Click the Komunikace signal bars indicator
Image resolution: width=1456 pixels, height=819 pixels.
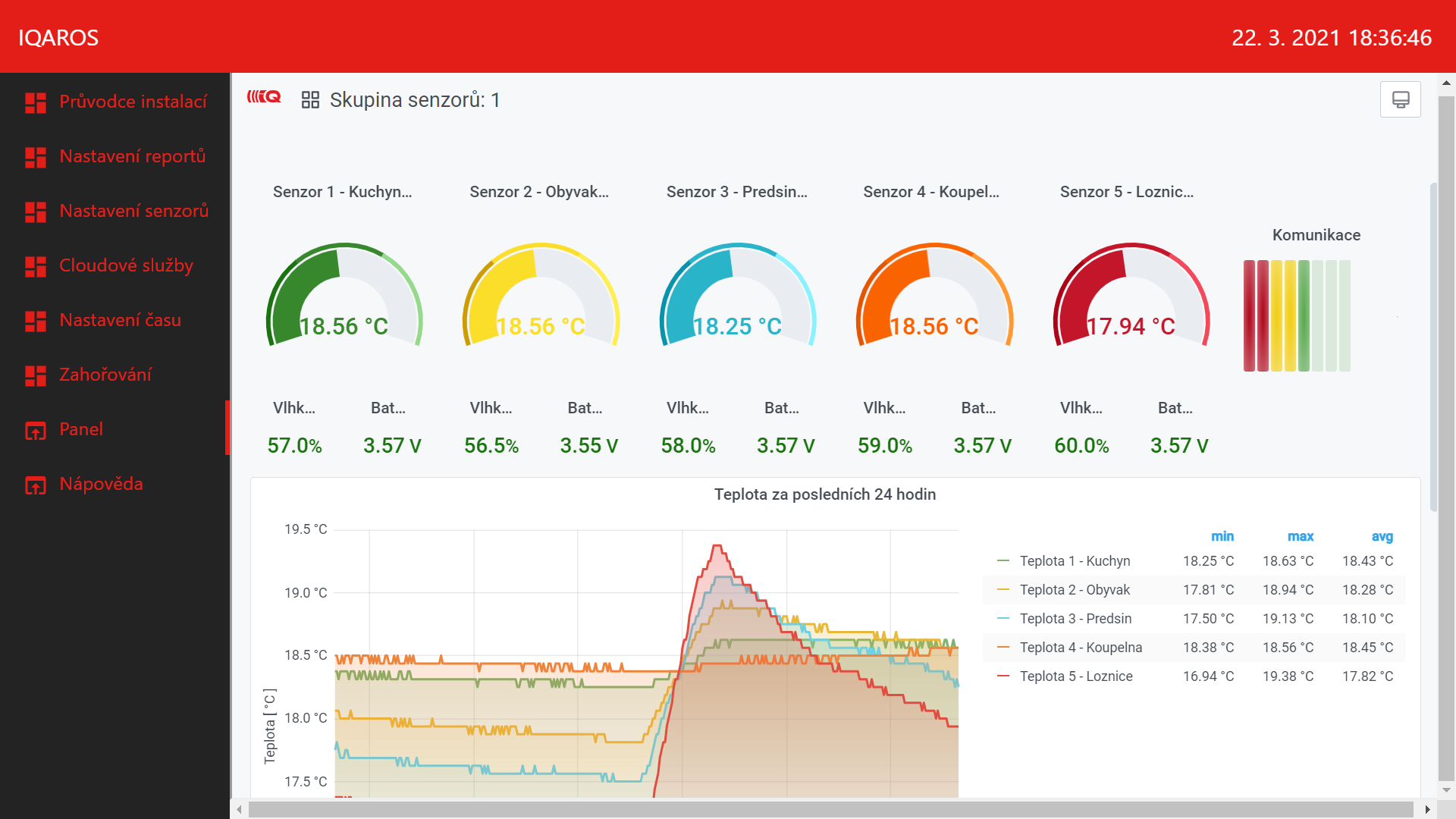(1297, 315)
